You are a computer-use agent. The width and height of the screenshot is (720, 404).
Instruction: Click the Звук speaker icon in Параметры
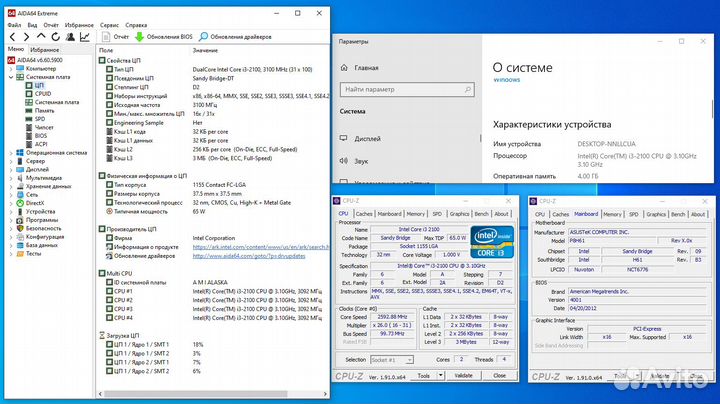click(x=343, y=161)
